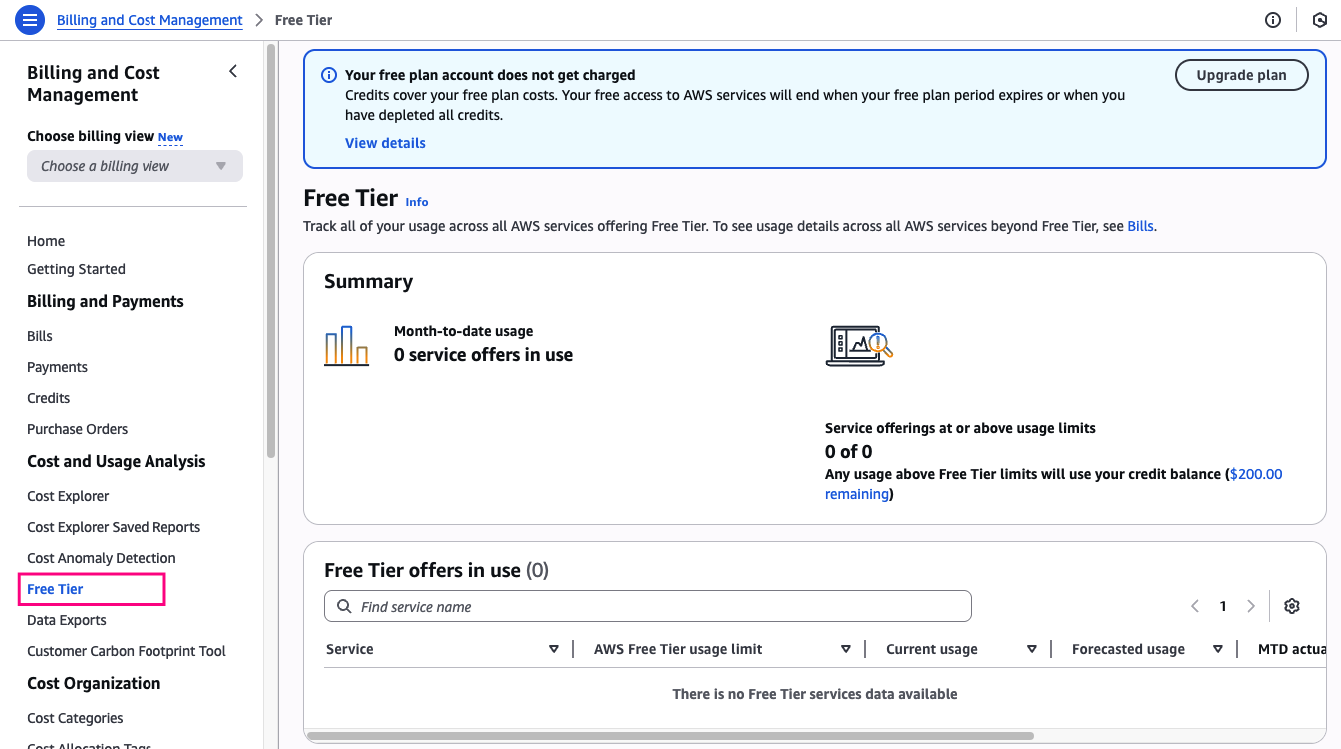Click the cost analysis monitor icon
1341x749 pixels.
coord(859,346)
